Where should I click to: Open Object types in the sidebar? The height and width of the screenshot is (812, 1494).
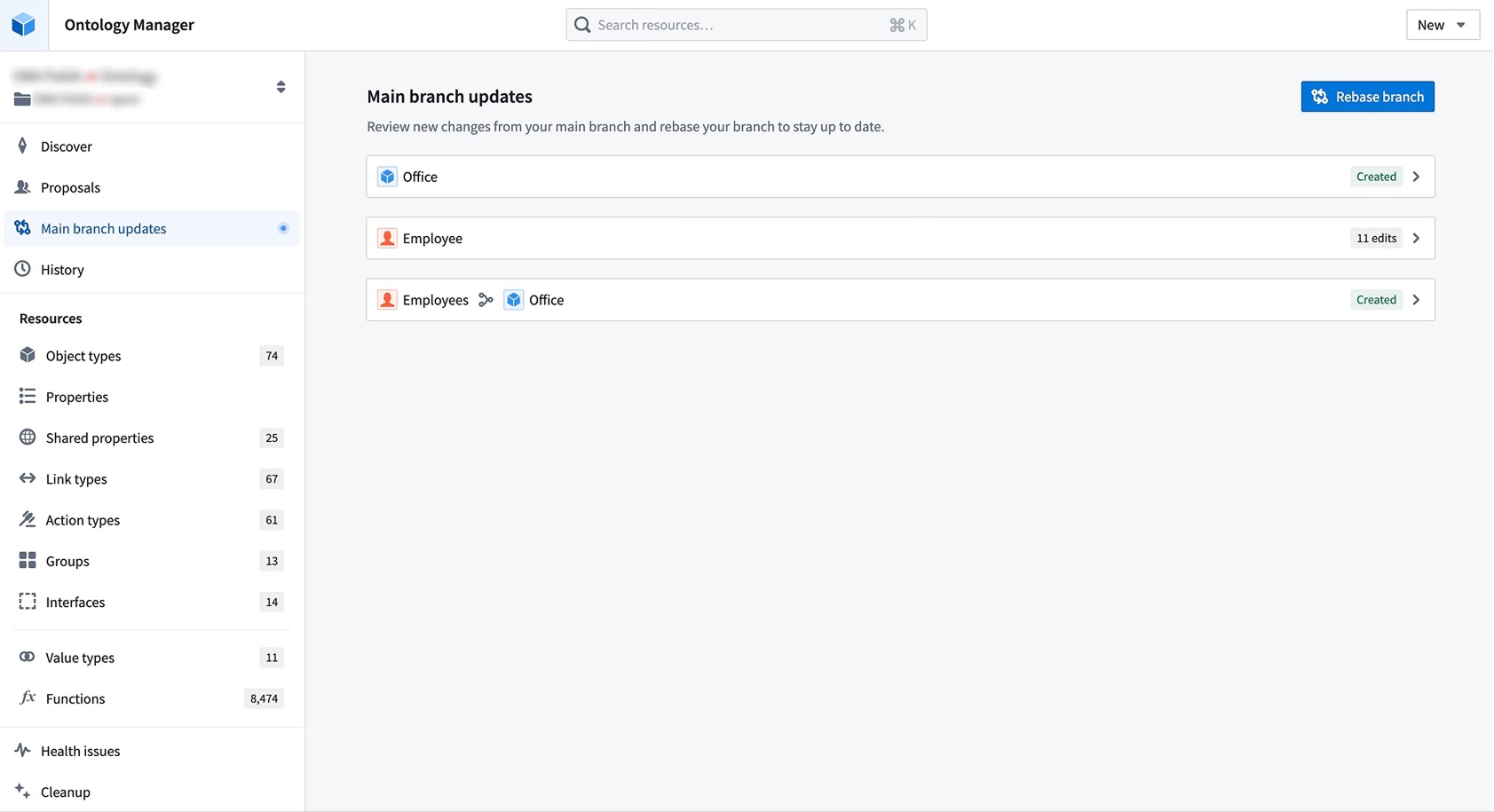83,356
